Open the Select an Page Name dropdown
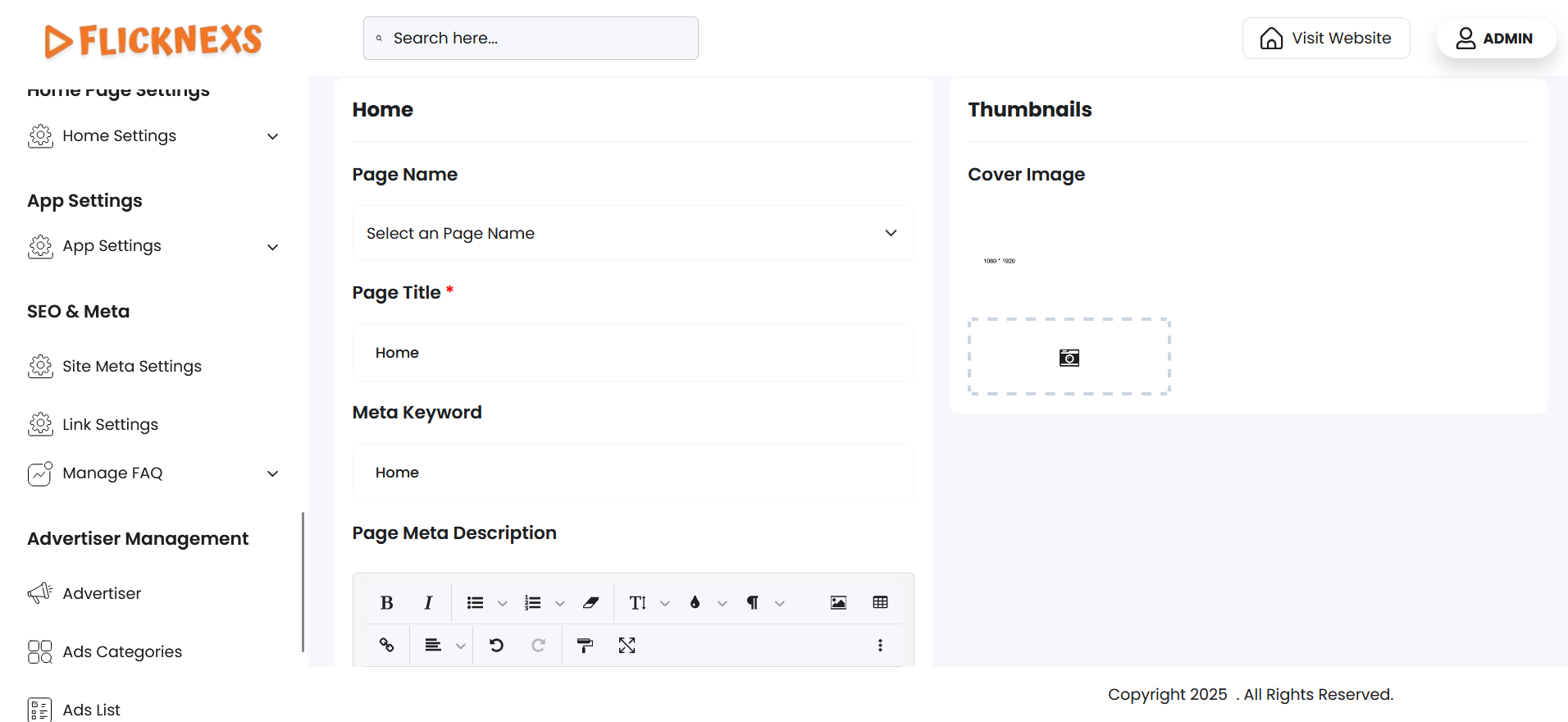Viewport: 1568px width, 722px height. [632, 234]
